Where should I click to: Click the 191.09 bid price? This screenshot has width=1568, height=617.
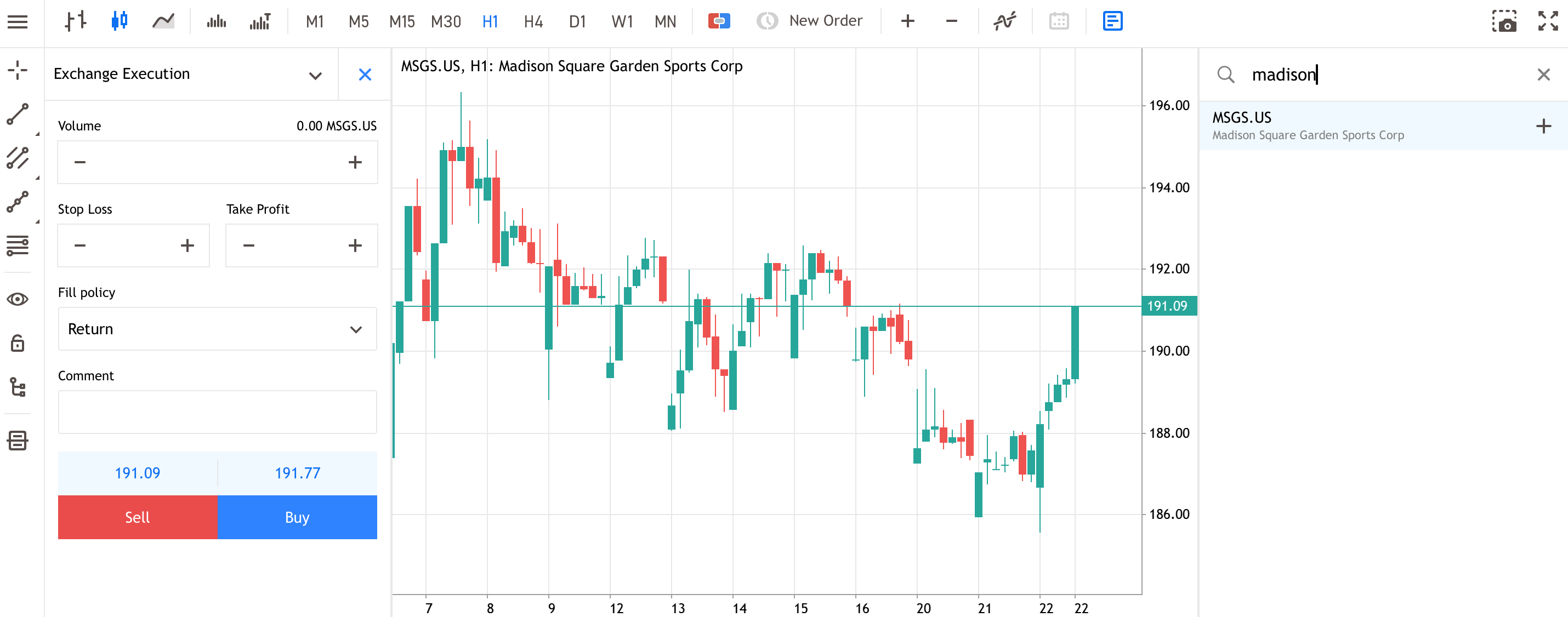point(138,473)
